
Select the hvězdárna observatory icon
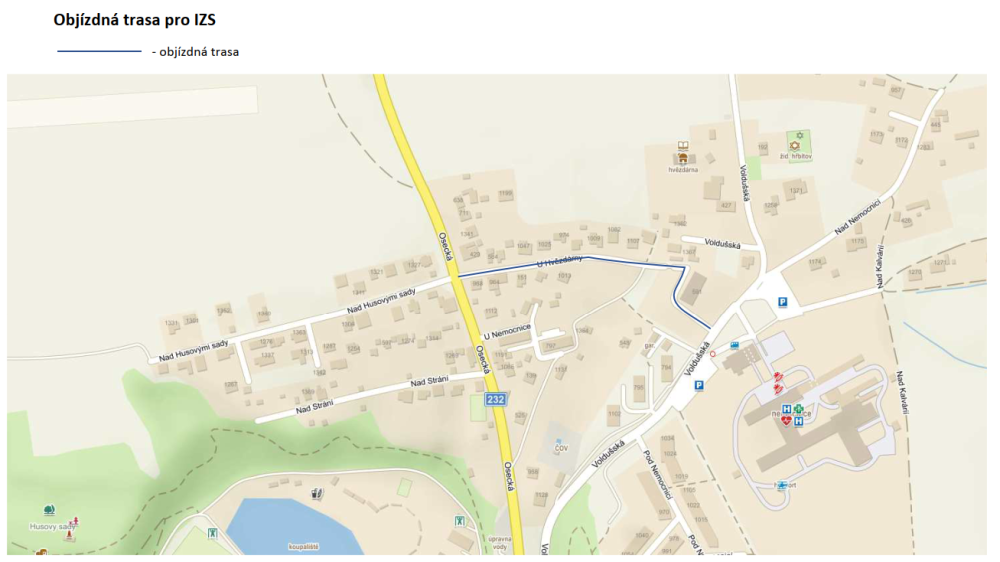[684, 152]
